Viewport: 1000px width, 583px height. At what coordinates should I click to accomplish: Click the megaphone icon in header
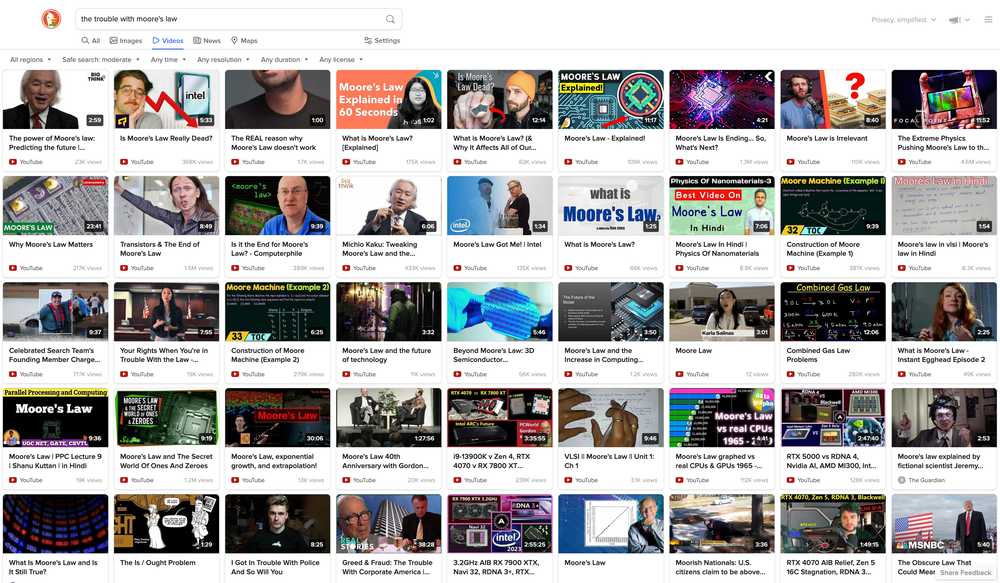pos(954,19)
